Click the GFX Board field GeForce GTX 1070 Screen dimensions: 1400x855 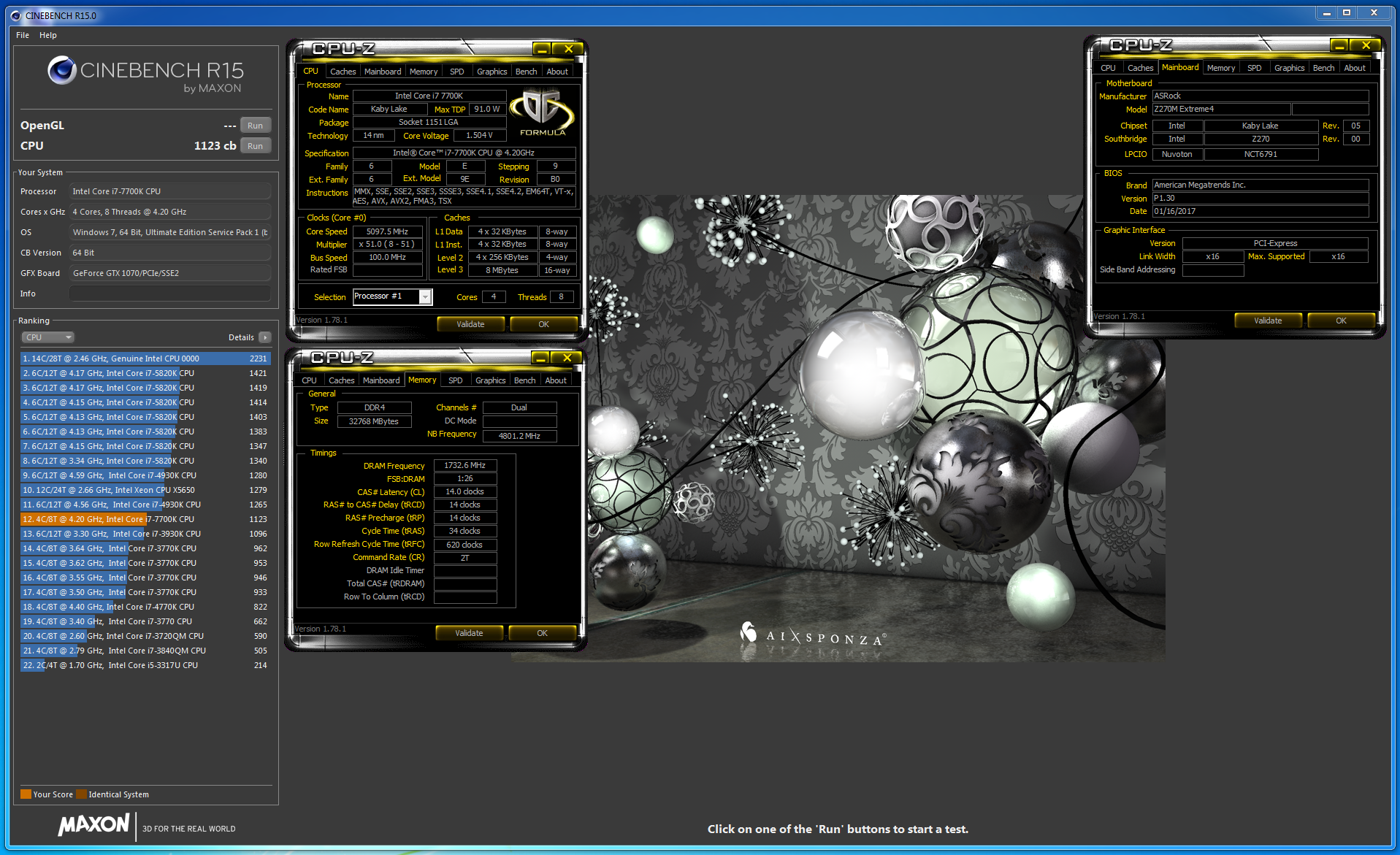coord(170,273)
